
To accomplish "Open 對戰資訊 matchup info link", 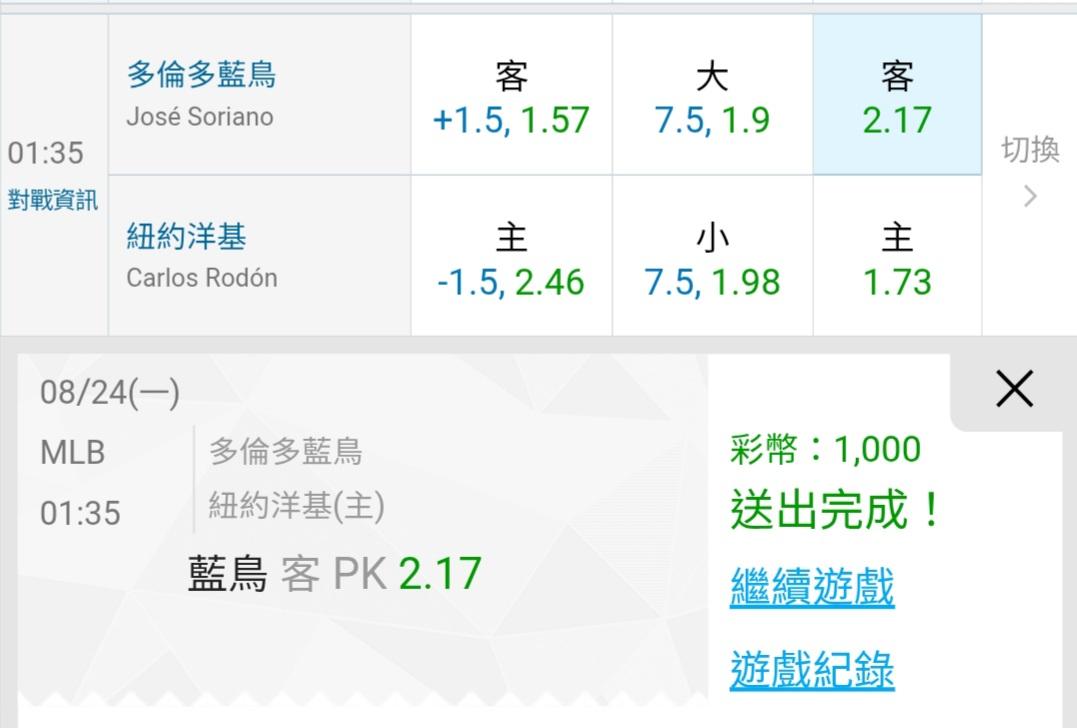I will coord(53,200).
